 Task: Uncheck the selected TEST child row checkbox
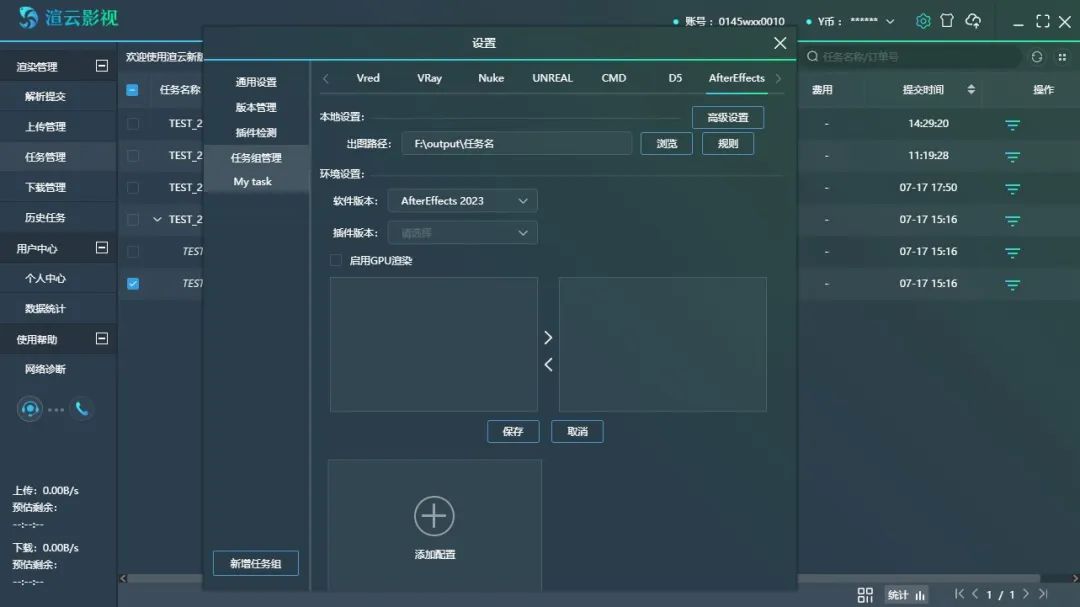133,284
